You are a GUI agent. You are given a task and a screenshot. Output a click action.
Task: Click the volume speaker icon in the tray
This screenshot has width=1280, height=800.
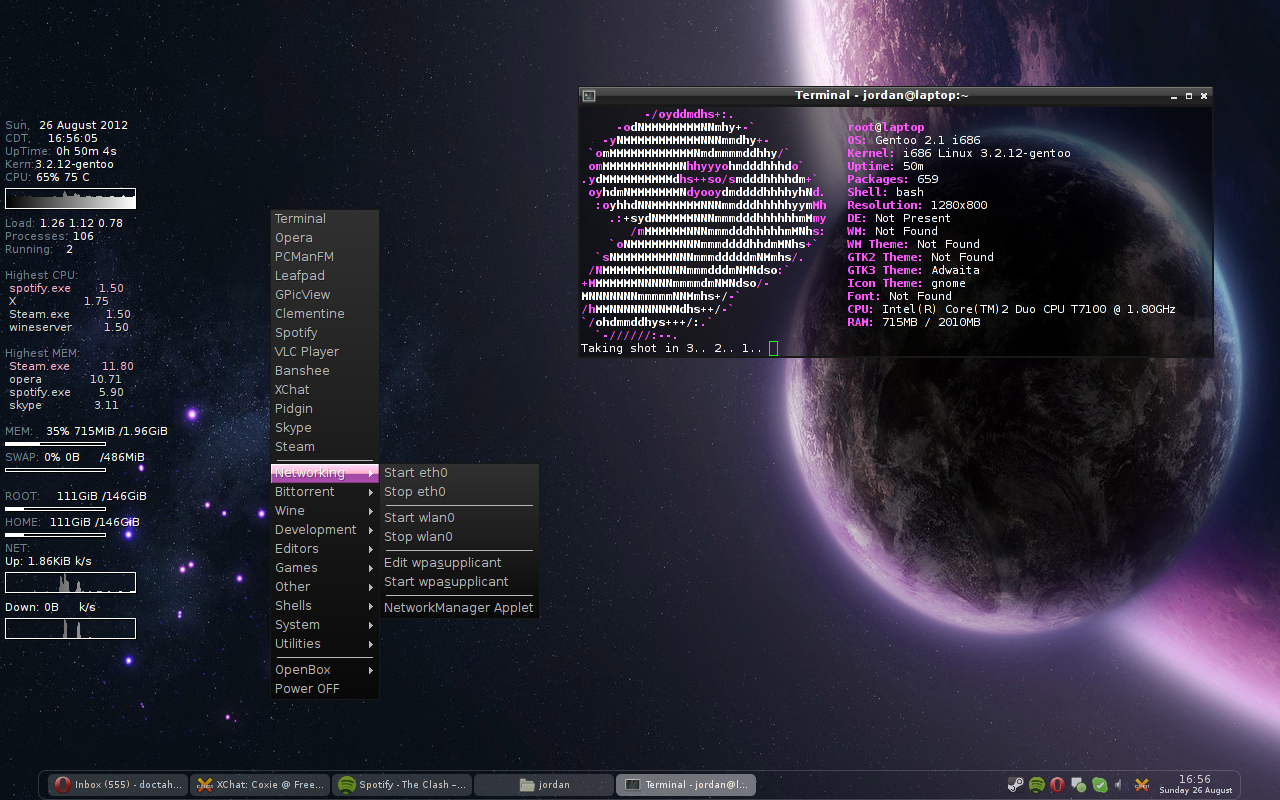(1121, 785)
